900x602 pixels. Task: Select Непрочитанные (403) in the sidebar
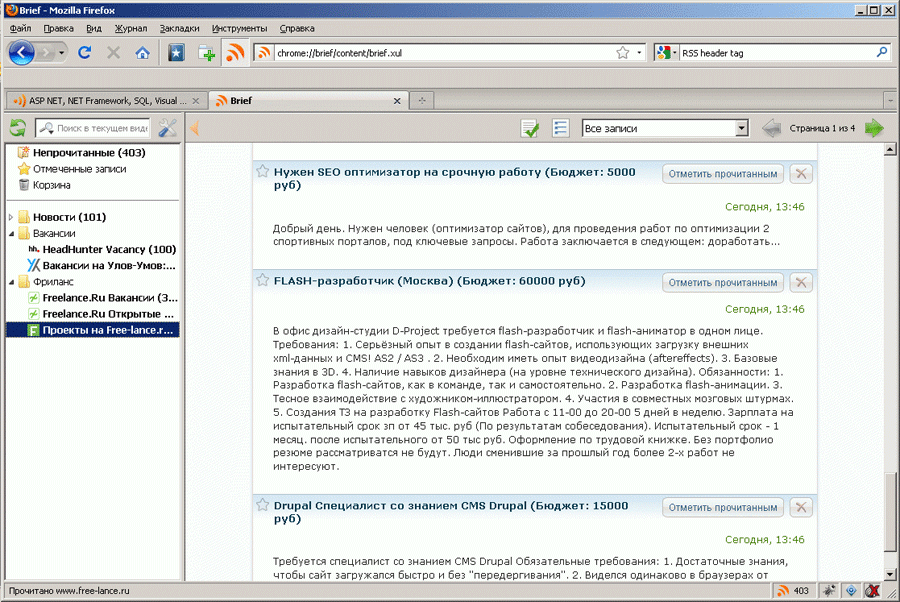coord(89,153)
